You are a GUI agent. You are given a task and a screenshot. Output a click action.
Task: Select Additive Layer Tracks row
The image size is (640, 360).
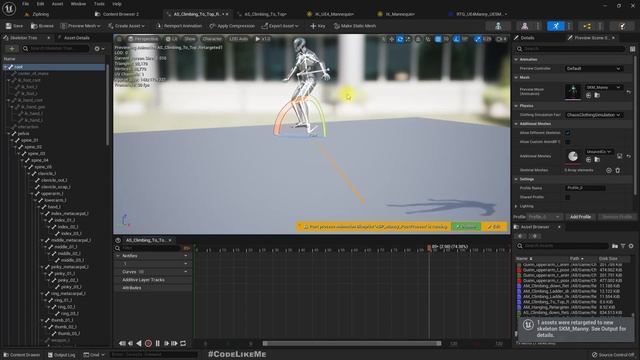pyautogui.click(x=153, y=280)
